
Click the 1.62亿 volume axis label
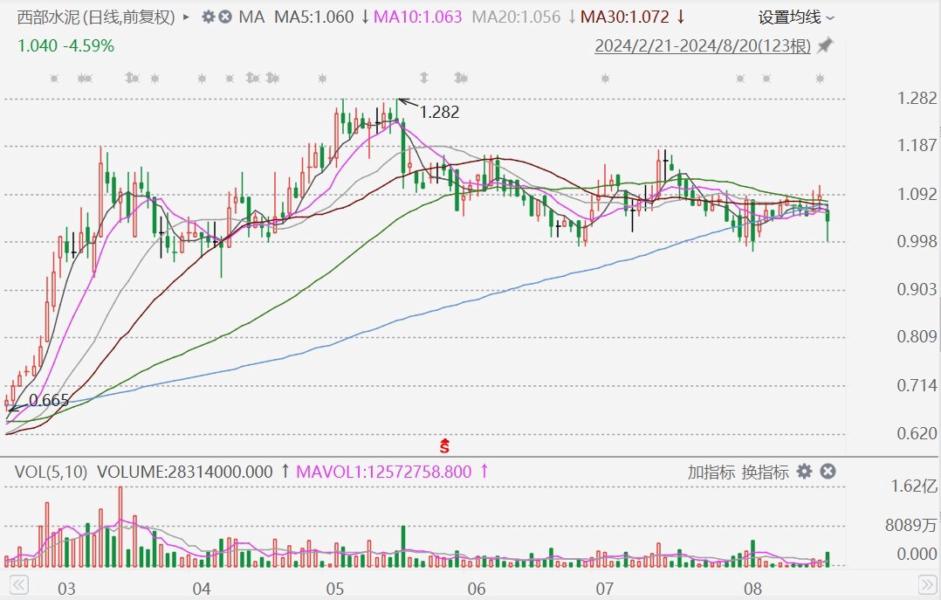pyautogui.click(x=914, y=486)
